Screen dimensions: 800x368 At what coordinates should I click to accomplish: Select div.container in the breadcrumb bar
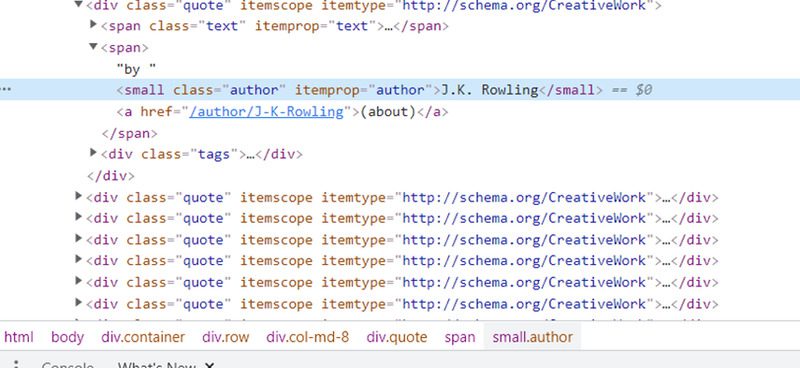click(x=143, y=337)
